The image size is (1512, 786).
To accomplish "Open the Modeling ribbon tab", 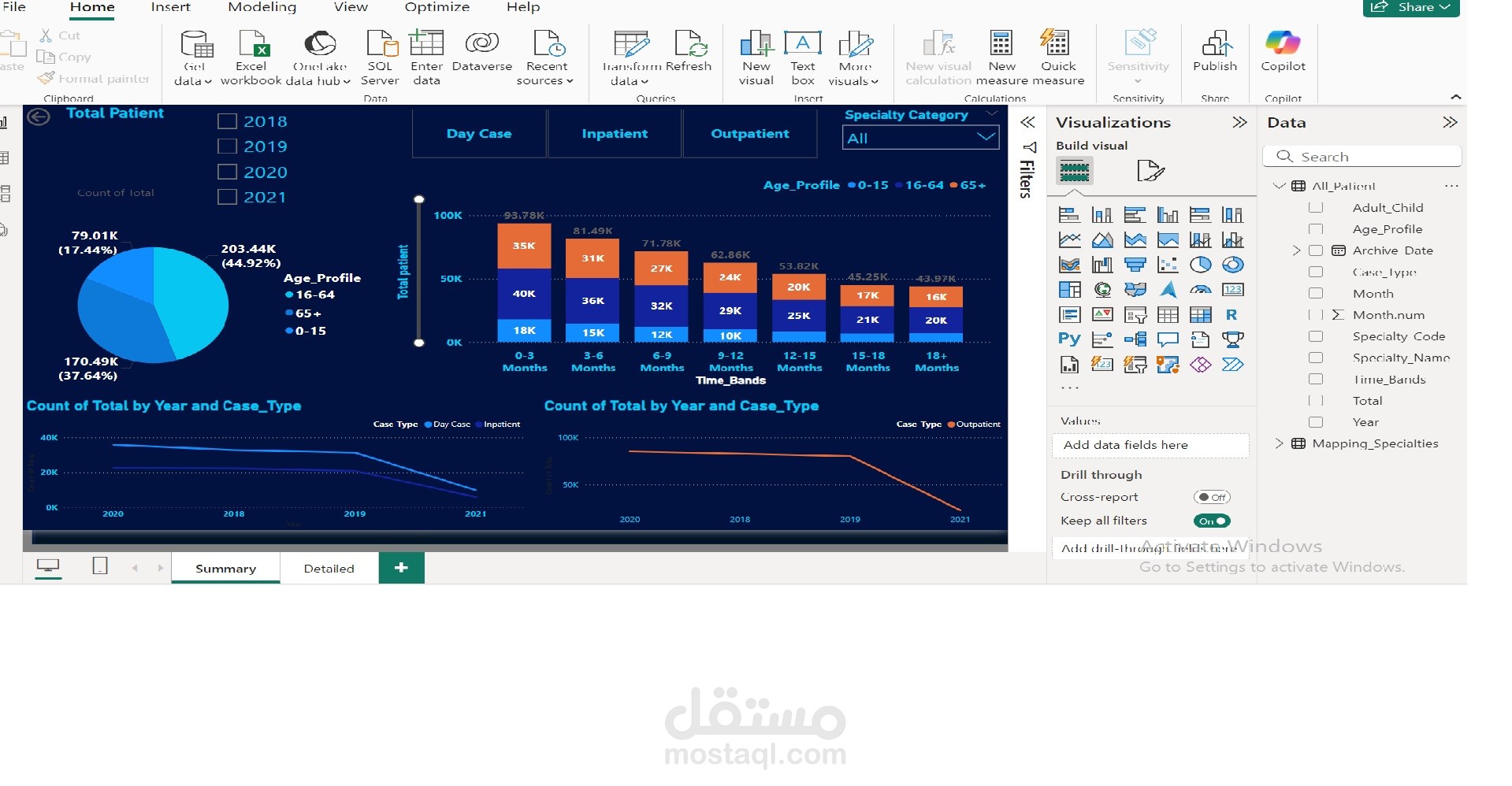I will point(262,7).
